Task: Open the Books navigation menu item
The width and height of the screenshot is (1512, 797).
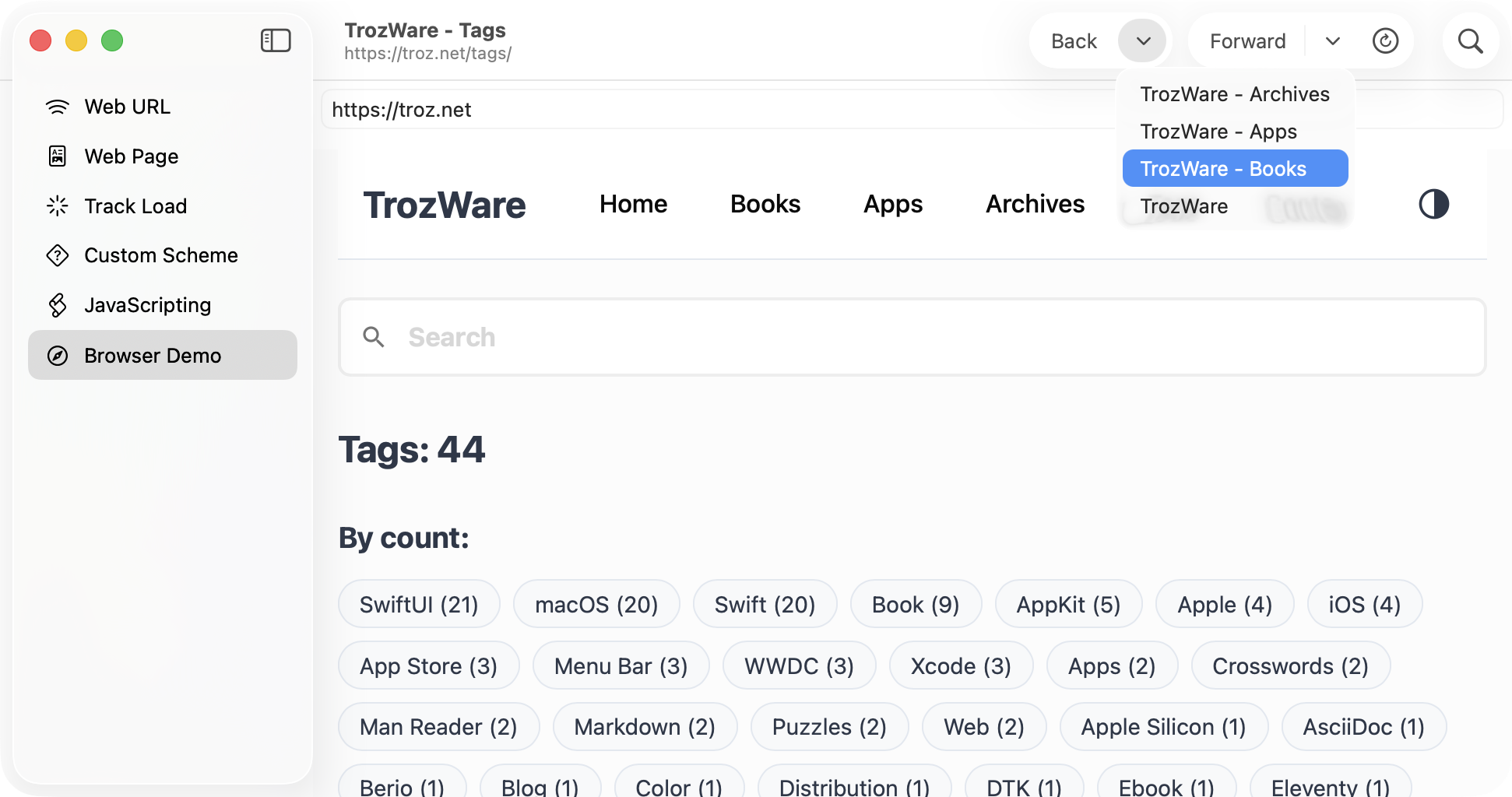Action: coord(765,204)
